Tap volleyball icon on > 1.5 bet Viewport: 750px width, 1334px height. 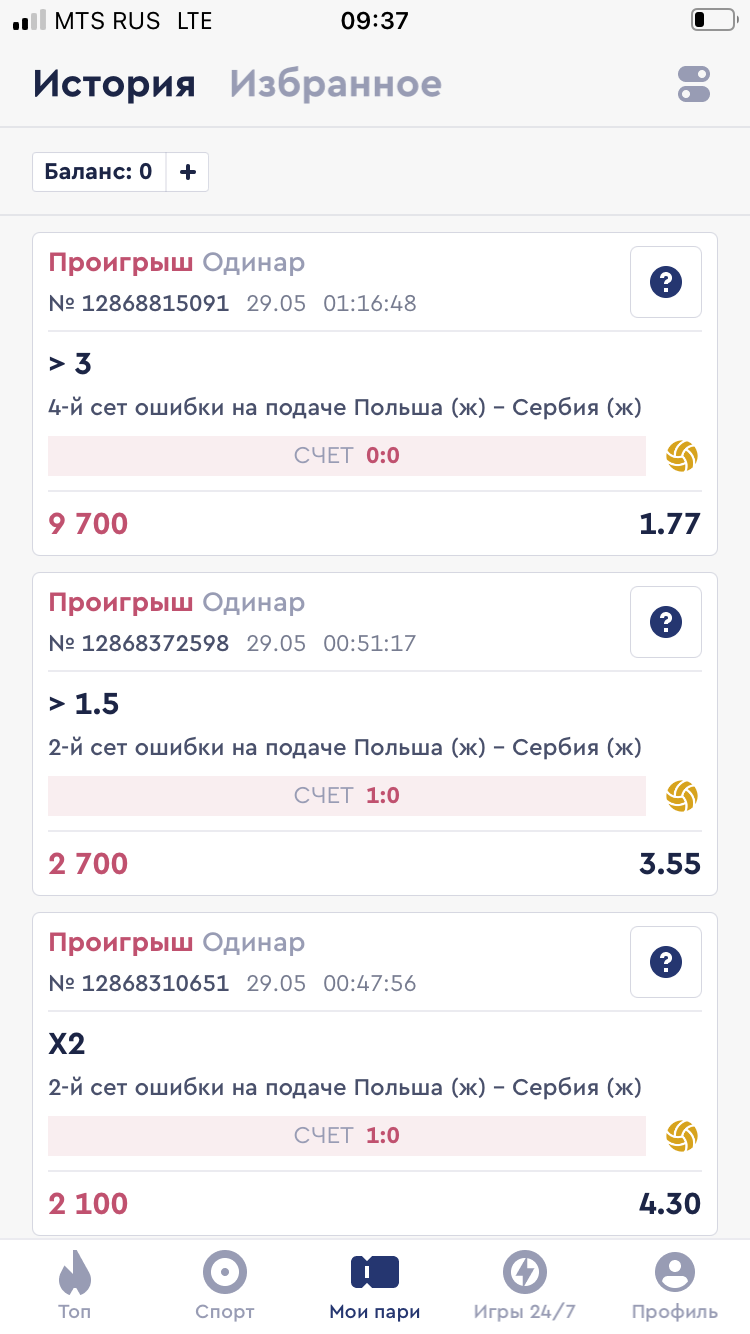click(682, 797)
